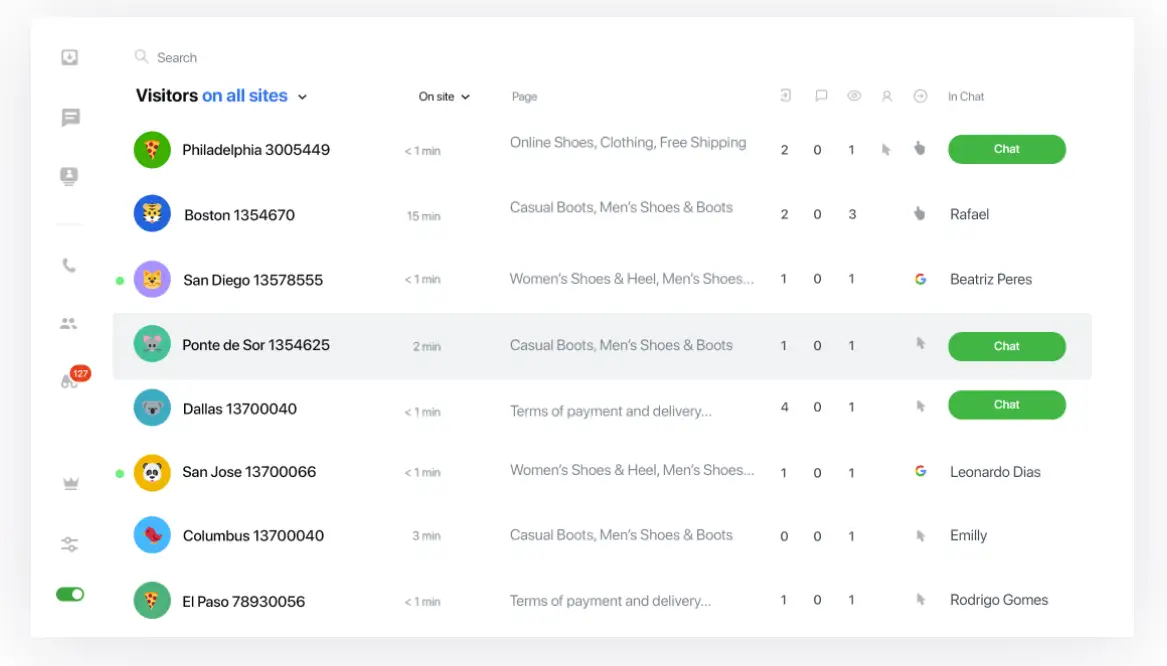
Task: Open the team members sidebar icon
Action: tap(69, 324)
